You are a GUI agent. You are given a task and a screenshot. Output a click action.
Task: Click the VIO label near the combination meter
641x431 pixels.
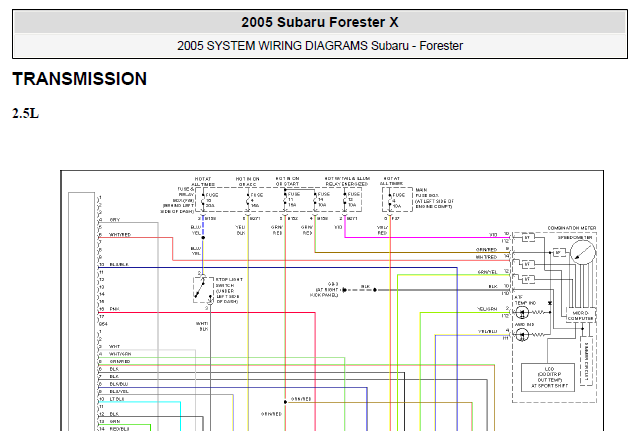493,235
